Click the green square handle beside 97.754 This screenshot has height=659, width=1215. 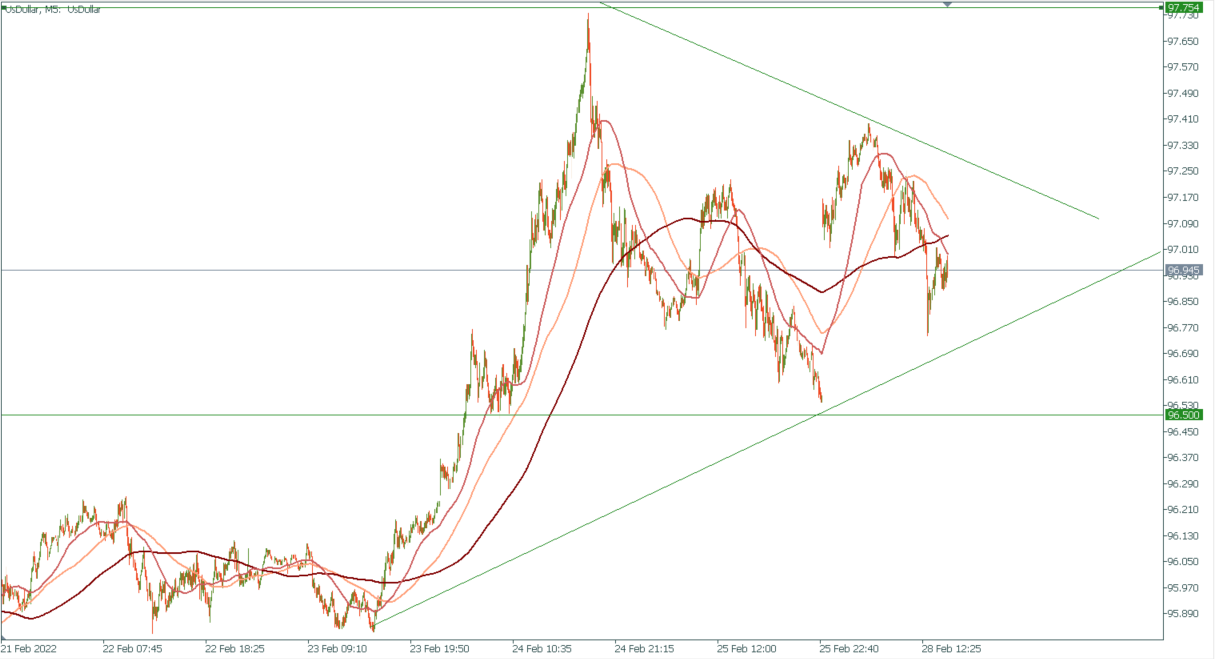1161,7
